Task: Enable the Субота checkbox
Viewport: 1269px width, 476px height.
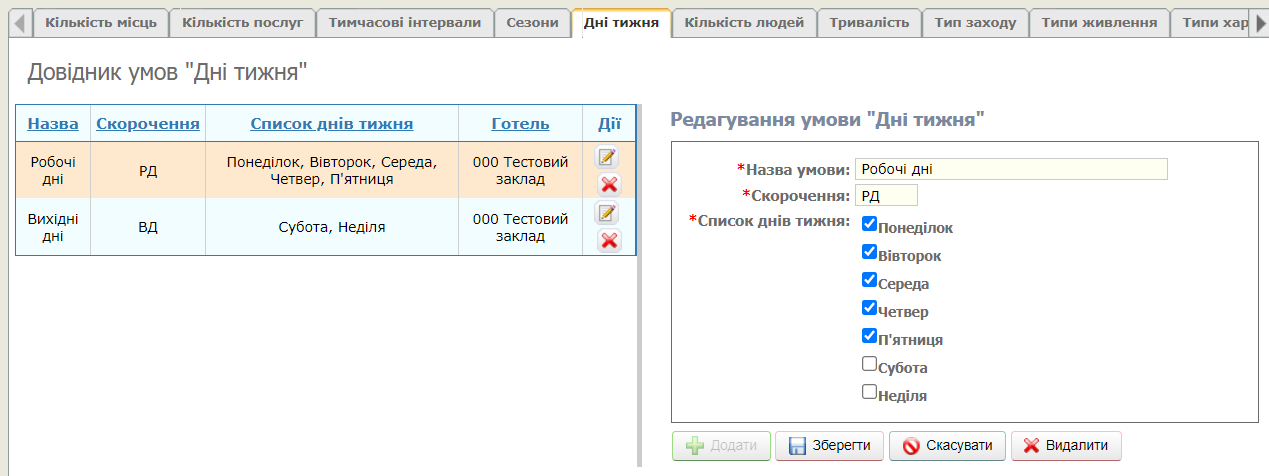Action: pyautogui.click(x=869, y=364)
